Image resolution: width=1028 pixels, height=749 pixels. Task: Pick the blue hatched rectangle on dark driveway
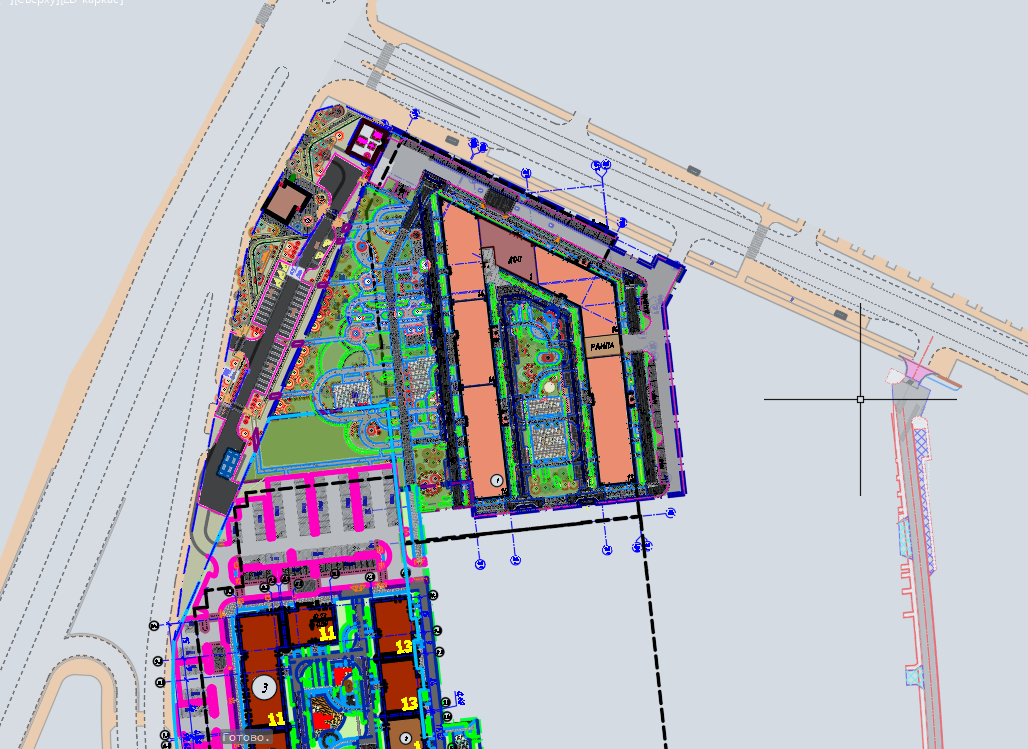(x=229, y=462)
